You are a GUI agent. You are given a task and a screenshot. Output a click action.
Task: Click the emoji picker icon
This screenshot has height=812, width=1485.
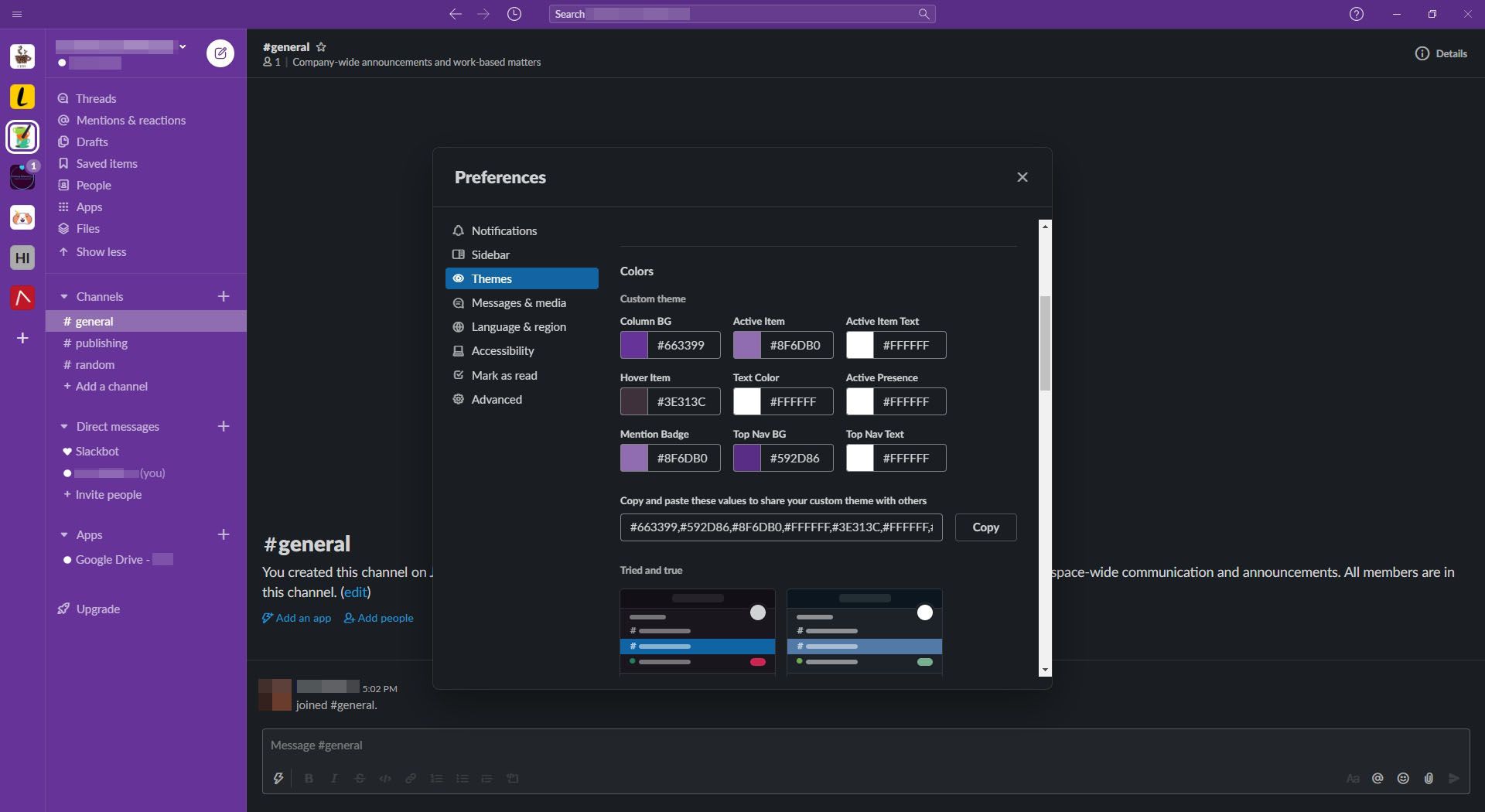point(1403,778)
